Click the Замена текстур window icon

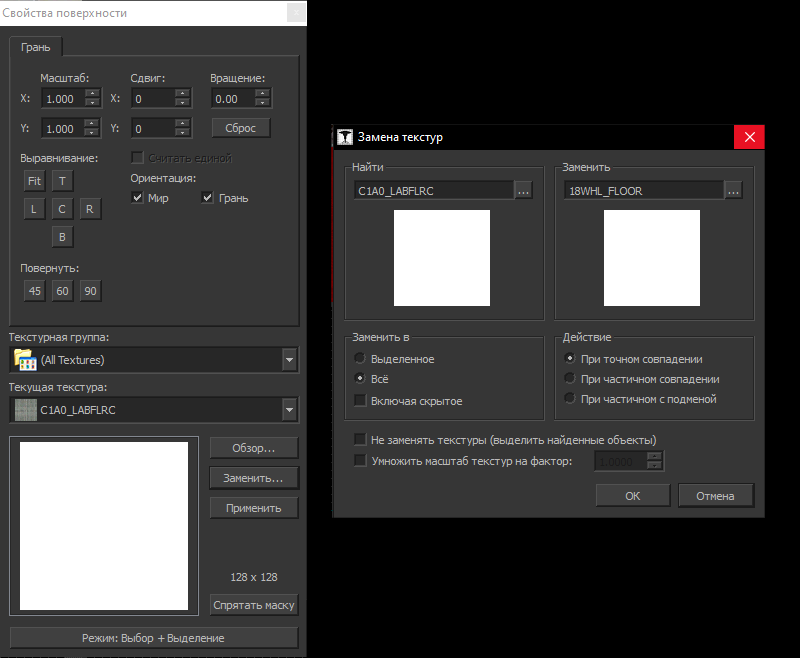pyautogui.click(x=345, y=137)
